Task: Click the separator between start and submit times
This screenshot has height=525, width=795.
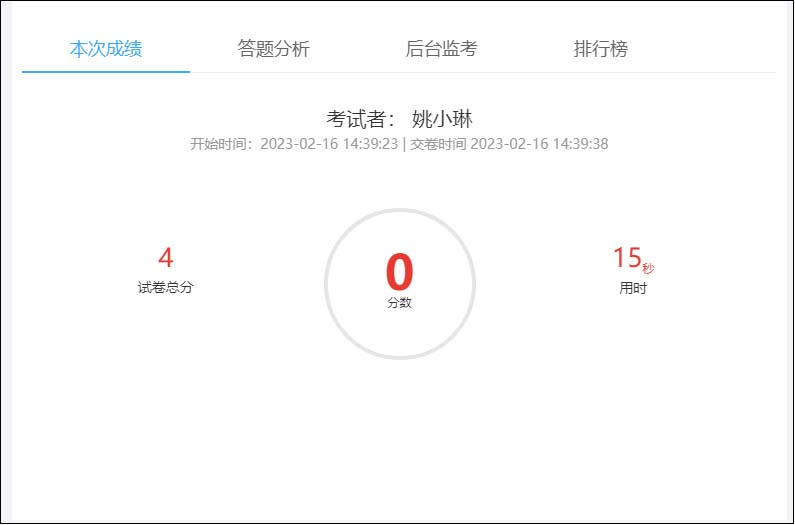Action: tap(403, 144)
